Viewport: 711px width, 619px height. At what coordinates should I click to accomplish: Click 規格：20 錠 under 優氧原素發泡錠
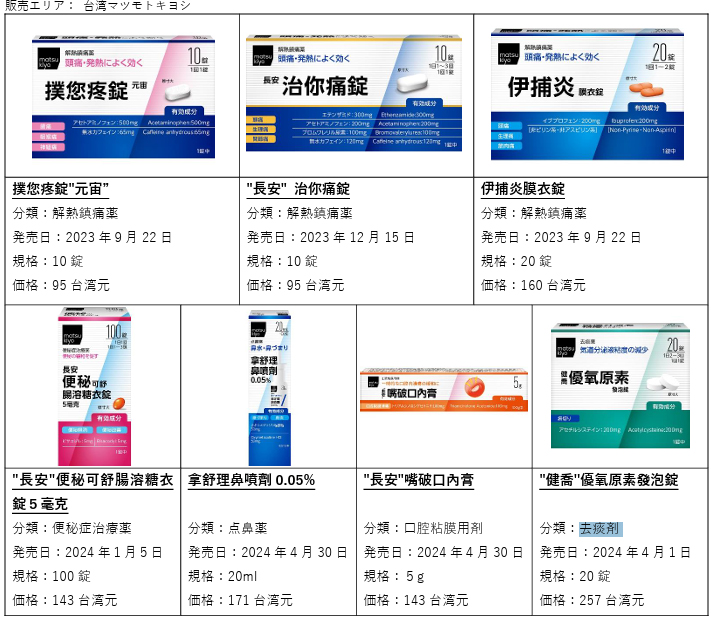575,576
